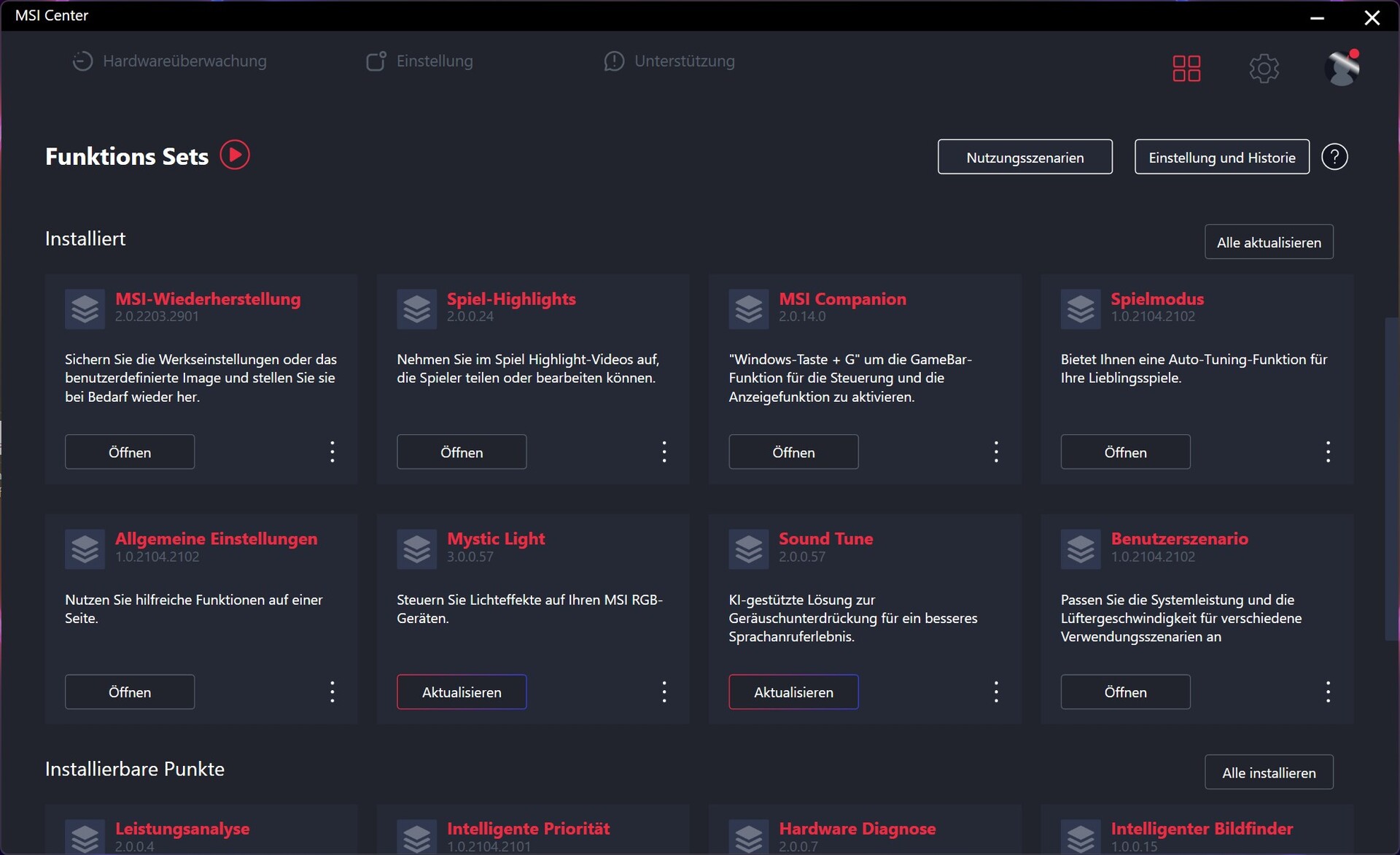Screen dimensions: 1400x855
Task: Open Einstellung und Historie
Action: coord(1221,157)
